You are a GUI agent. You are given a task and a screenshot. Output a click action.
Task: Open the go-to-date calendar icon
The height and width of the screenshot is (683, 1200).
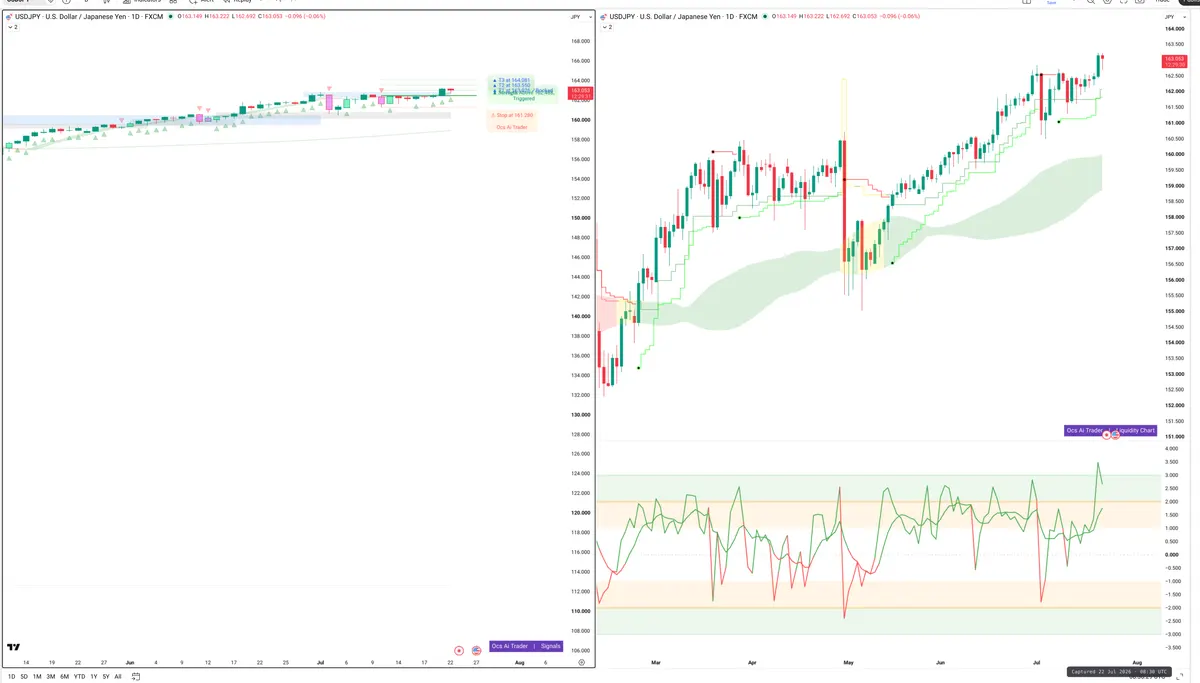[136, 677]
